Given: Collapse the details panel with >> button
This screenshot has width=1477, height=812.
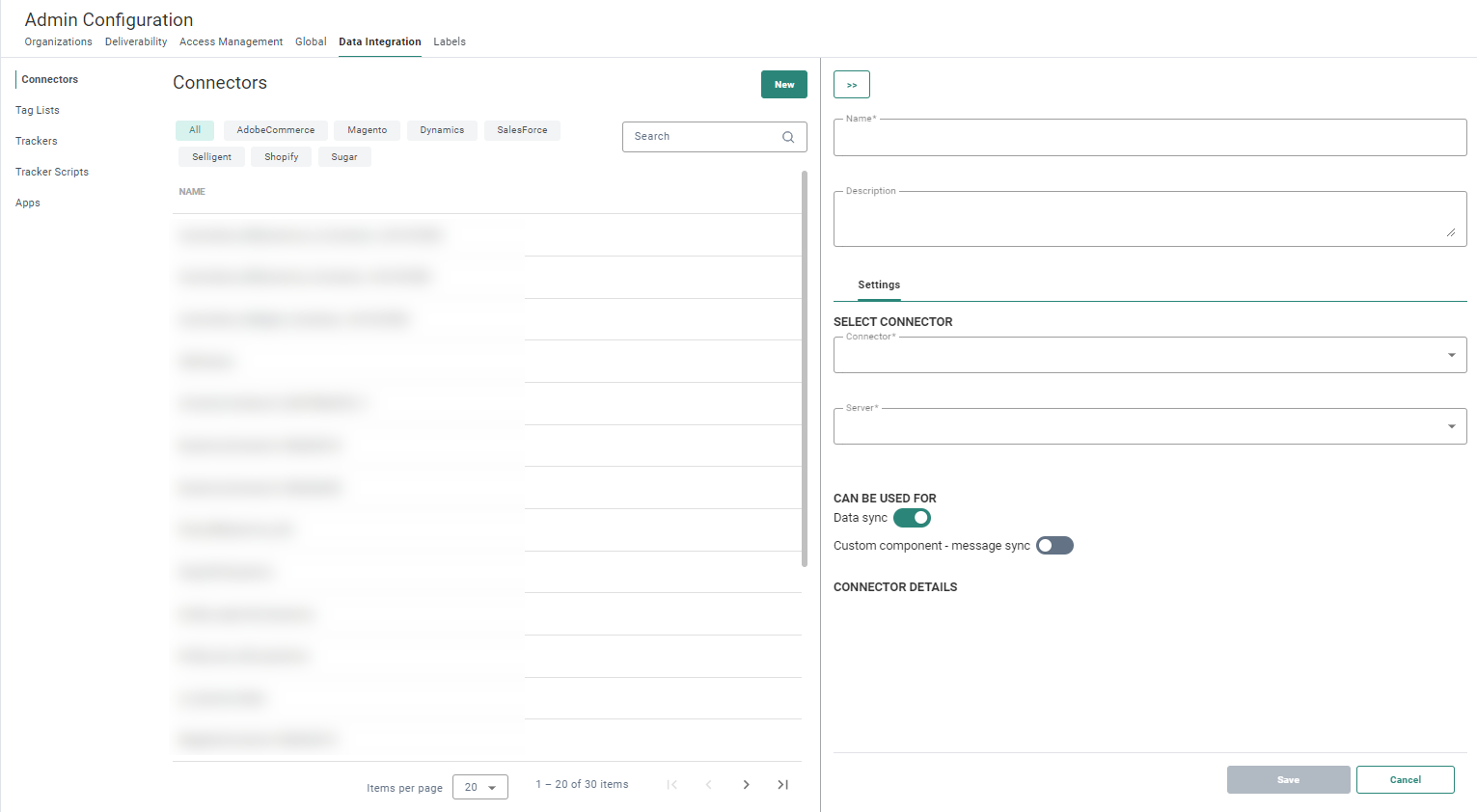Looking at the screenshot, I should [851, 85].
